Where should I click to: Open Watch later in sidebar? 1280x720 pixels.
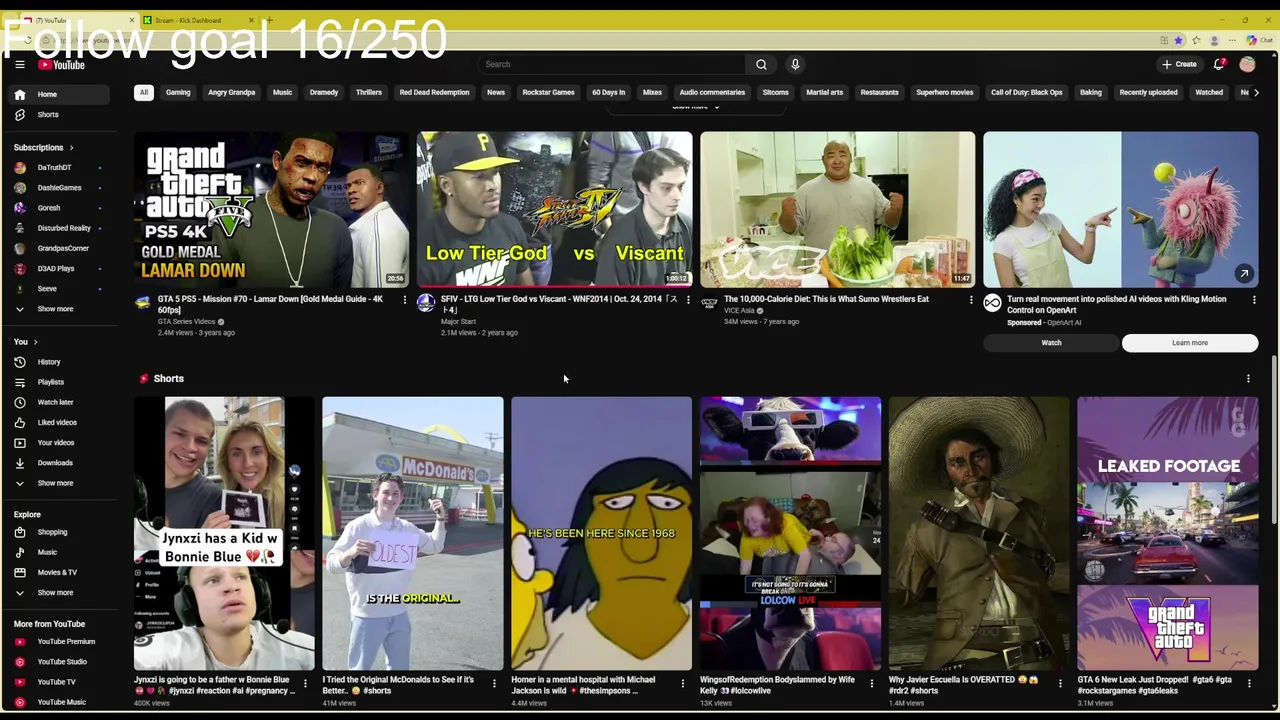click(60, 402)
